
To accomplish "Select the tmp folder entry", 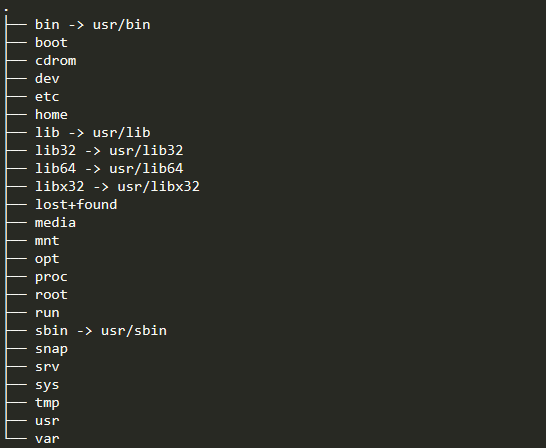I will tap(47, 403).
